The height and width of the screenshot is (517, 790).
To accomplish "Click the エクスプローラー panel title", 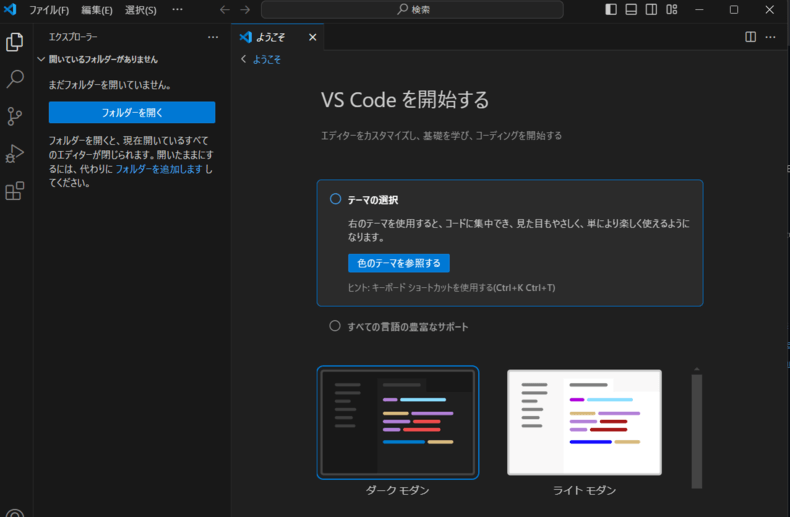I will pyautogui.click(x=73, y=37).
